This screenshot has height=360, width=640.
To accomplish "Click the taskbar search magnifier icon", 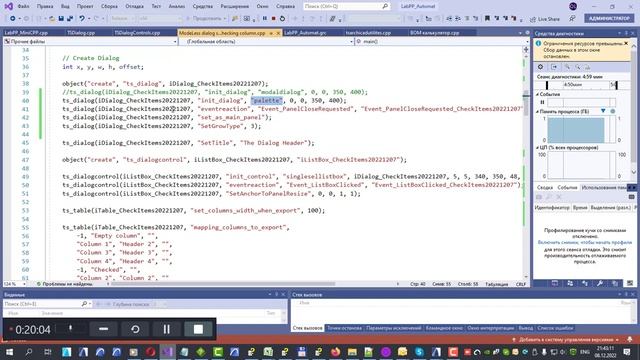I will tap(29, 352).
